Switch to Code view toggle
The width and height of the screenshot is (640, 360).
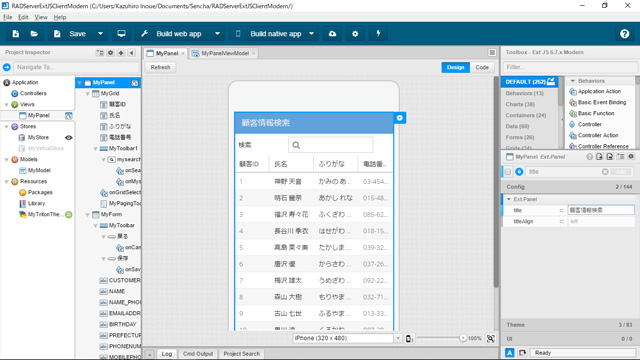point(482,67)
